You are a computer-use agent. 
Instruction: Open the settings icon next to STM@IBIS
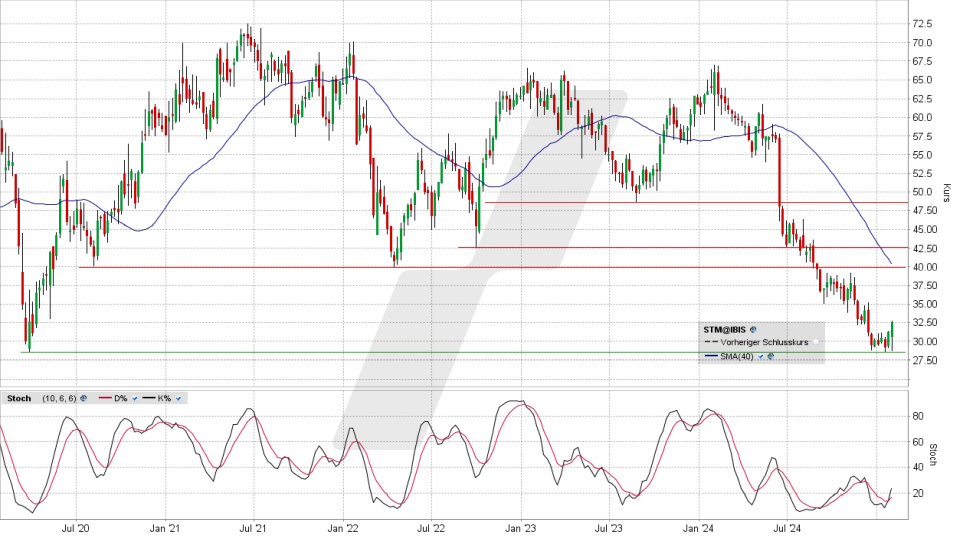[753, 329]
